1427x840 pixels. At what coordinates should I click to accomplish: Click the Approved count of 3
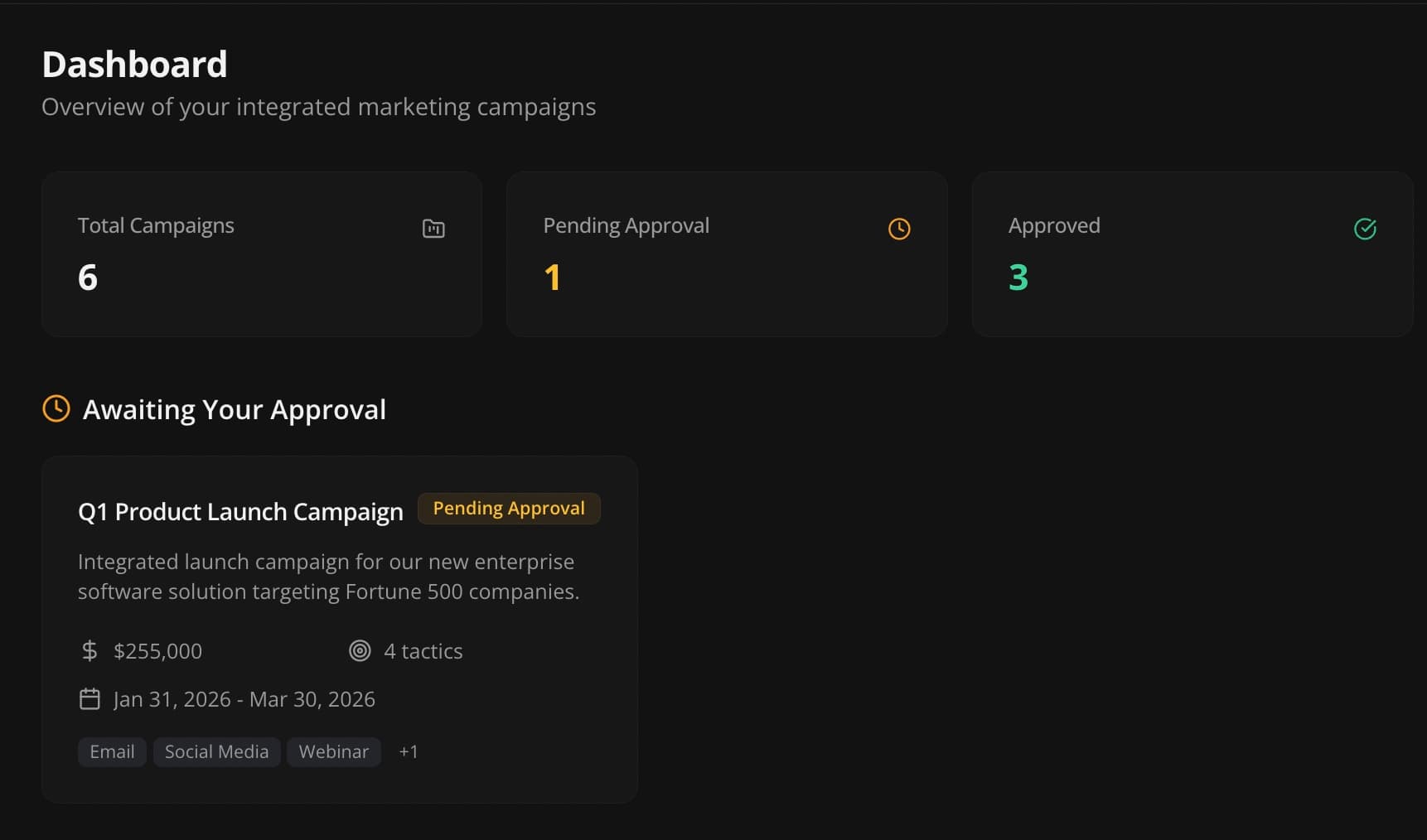[1018, 278]
